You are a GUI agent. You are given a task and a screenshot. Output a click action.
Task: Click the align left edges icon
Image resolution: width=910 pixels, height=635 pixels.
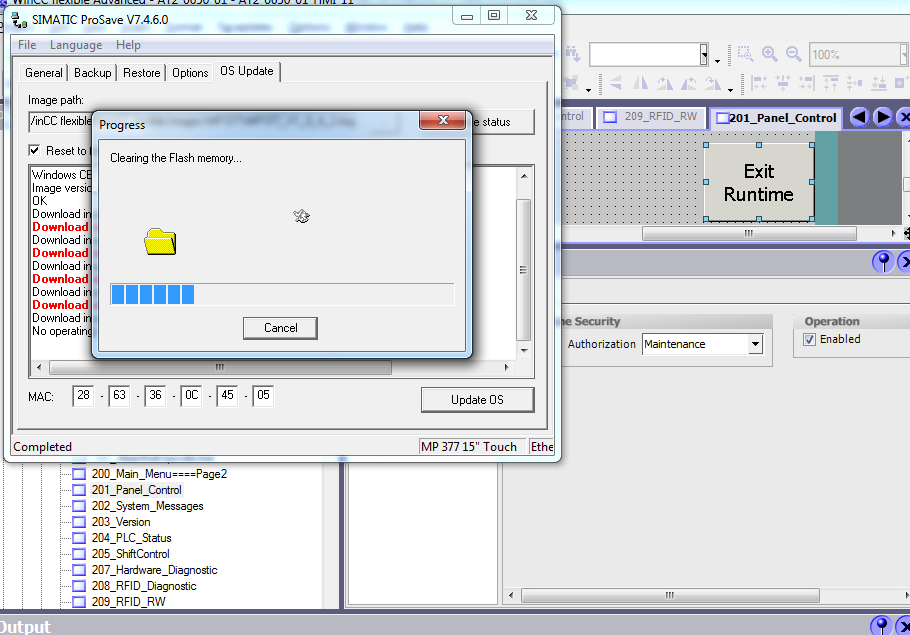[759, 84]
